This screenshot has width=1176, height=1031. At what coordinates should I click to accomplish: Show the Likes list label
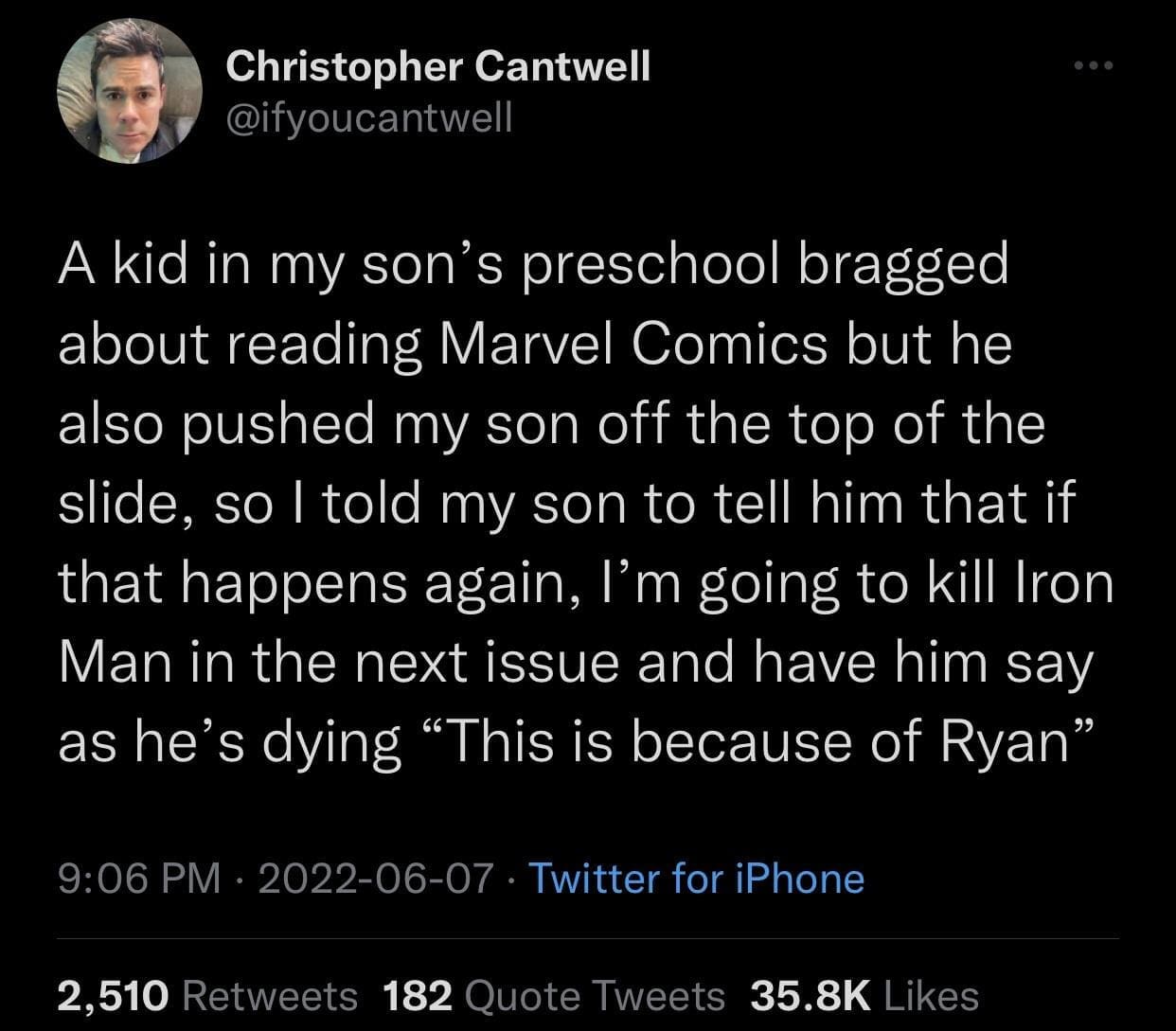coord(931,995)
